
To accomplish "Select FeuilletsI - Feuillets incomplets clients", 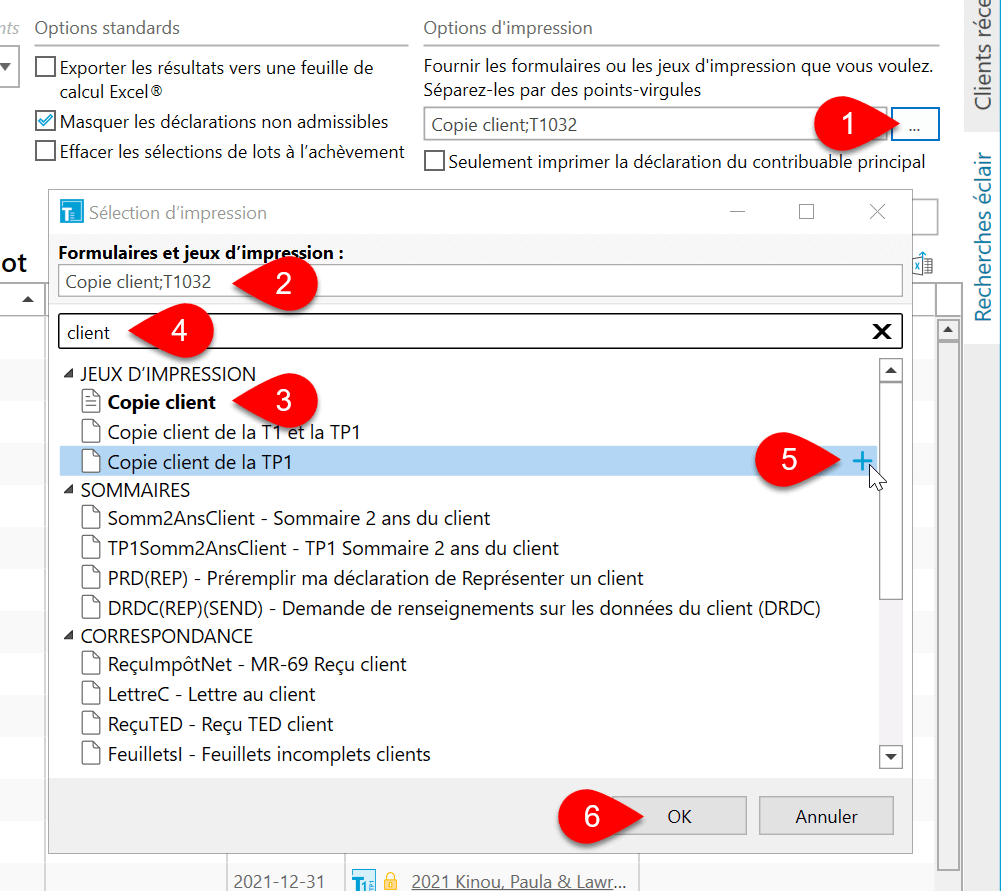I will (x=269, y=754).
